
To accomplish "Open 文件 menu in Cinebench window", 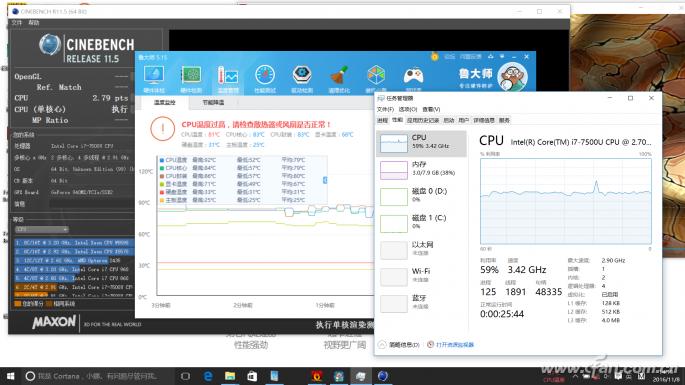I will (x=17, y=23).
